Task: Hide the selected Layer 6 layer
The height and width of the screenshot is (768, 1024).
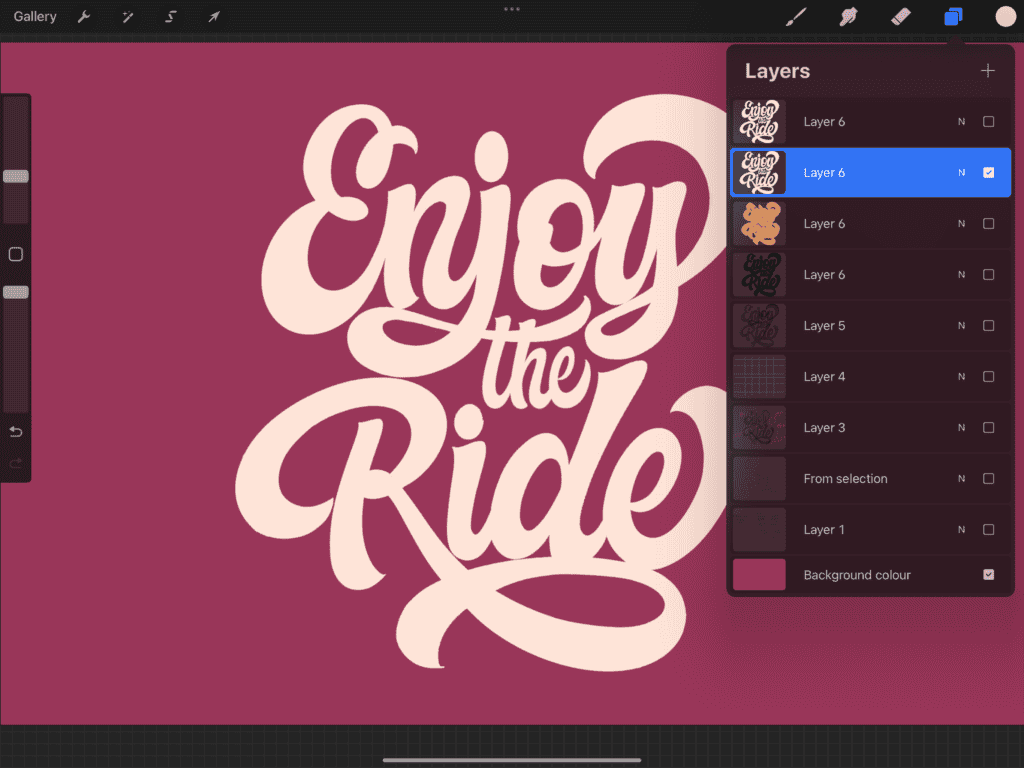Action: point(989,172)
